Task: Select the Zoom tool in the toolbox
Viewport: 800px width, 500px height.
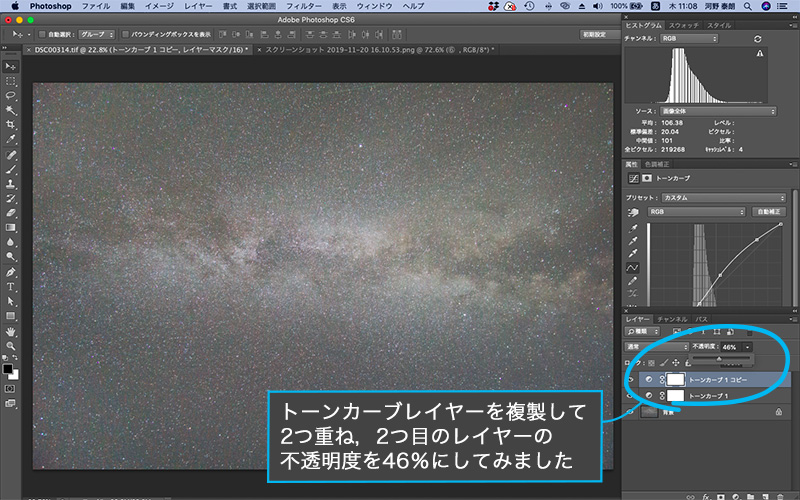Action: pos(10,346)
